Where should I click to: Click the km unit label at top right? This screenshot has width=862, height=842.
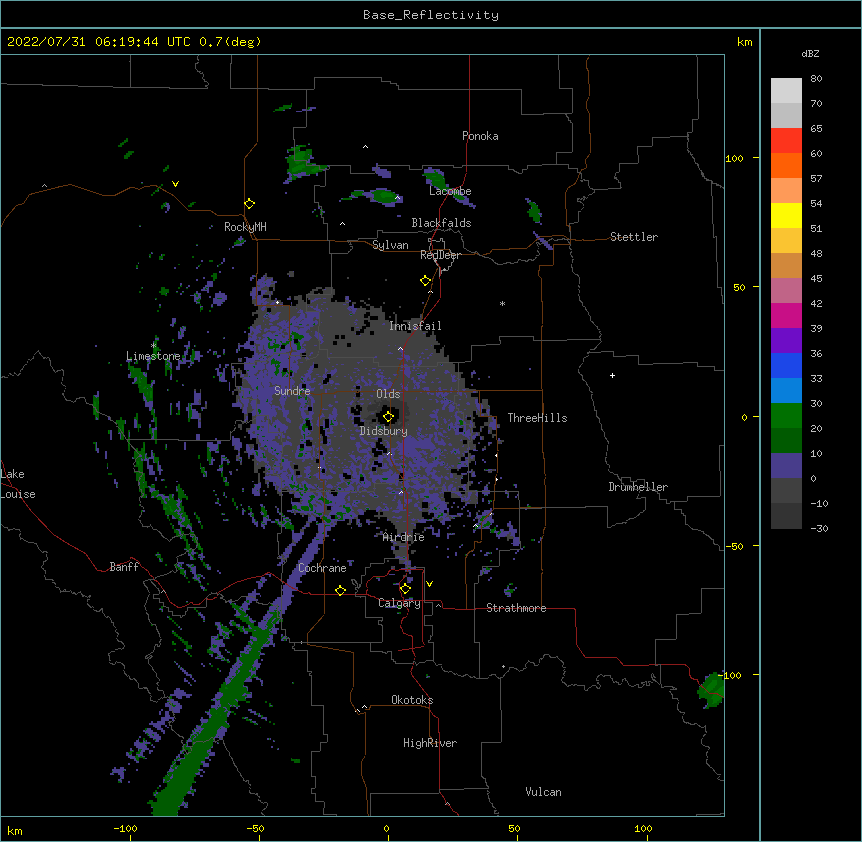click(744, 42)
